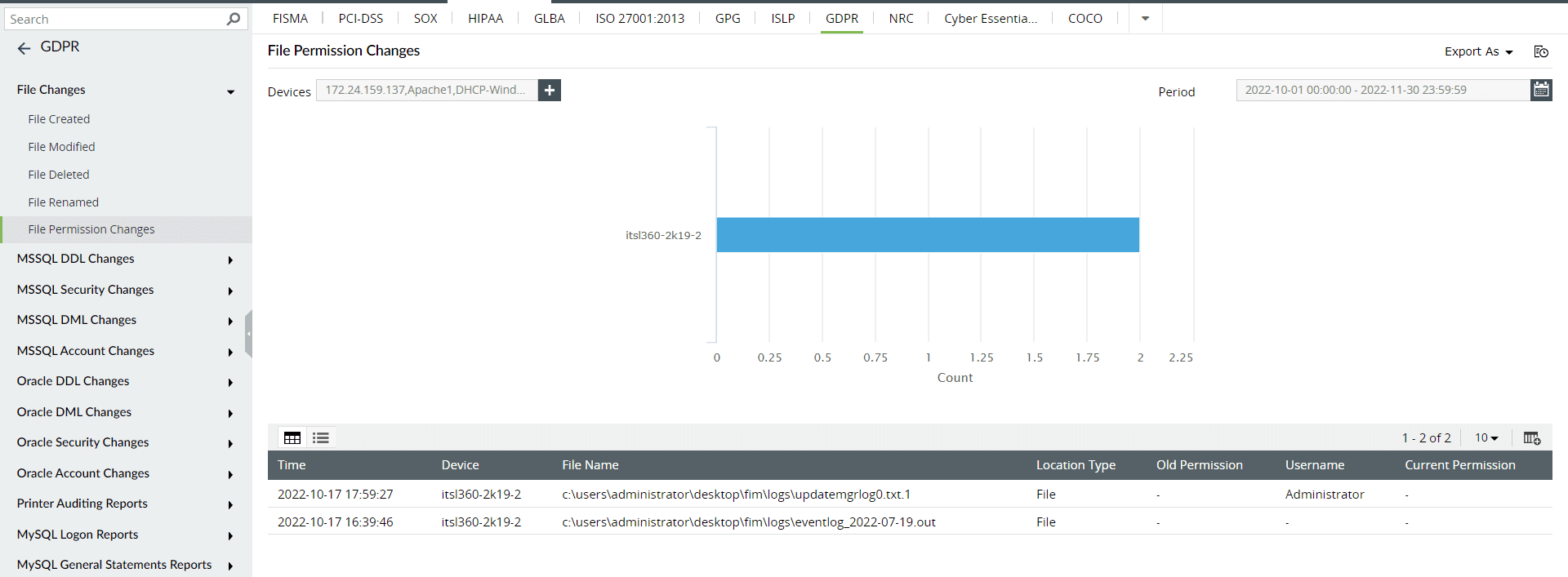
Task: Click the blue itsl360-2k19-2 chart bar
Action: pos(928,235)
